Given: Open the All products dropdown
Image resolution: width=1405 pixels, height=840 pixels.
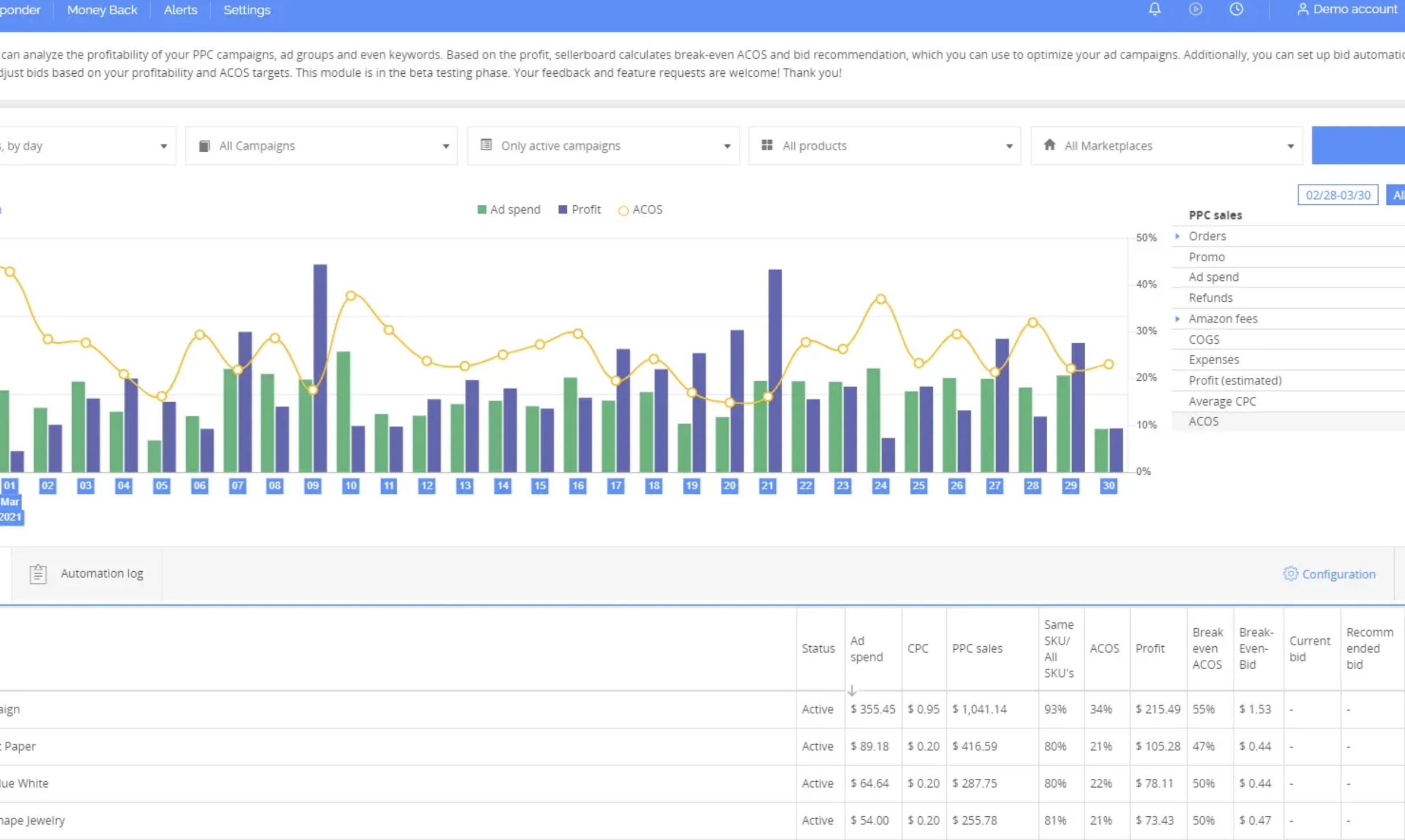Looking at the screenshot, I should (x=884, y=146).
